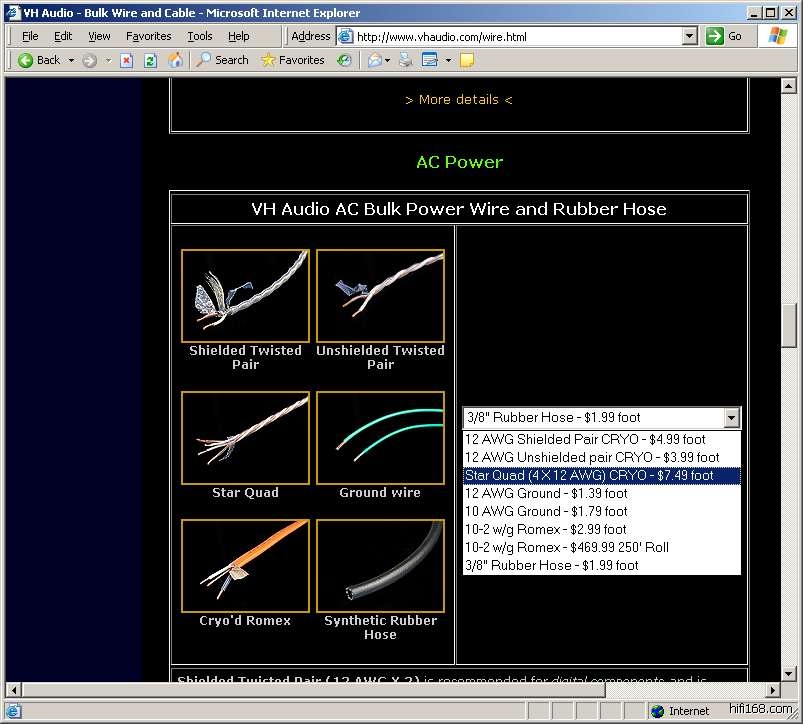Click the Back navigation button
The width and height of the screenshot is (803, 724).
click(x=39, y=60)
